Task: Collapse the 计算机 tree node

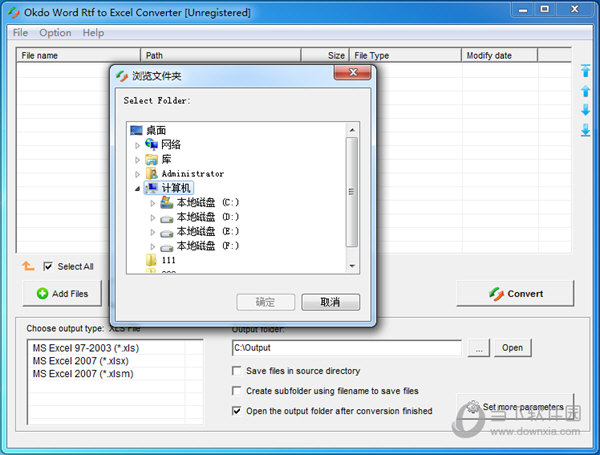Action: pyautogui.click(x=137, y=189)
